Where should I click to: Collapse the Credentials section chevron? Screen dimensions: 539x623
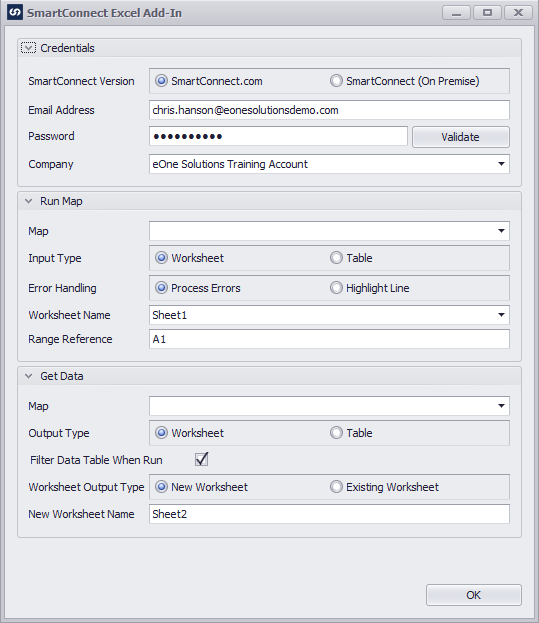coord(28,48)
